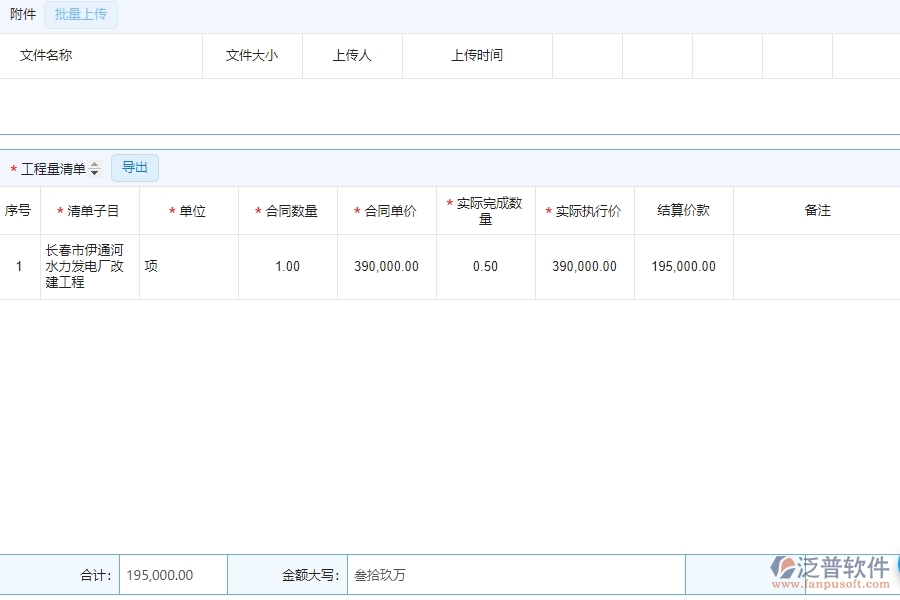
Task: Select the 实际完成数量 value 0.50
Action: tap(484, 266)
